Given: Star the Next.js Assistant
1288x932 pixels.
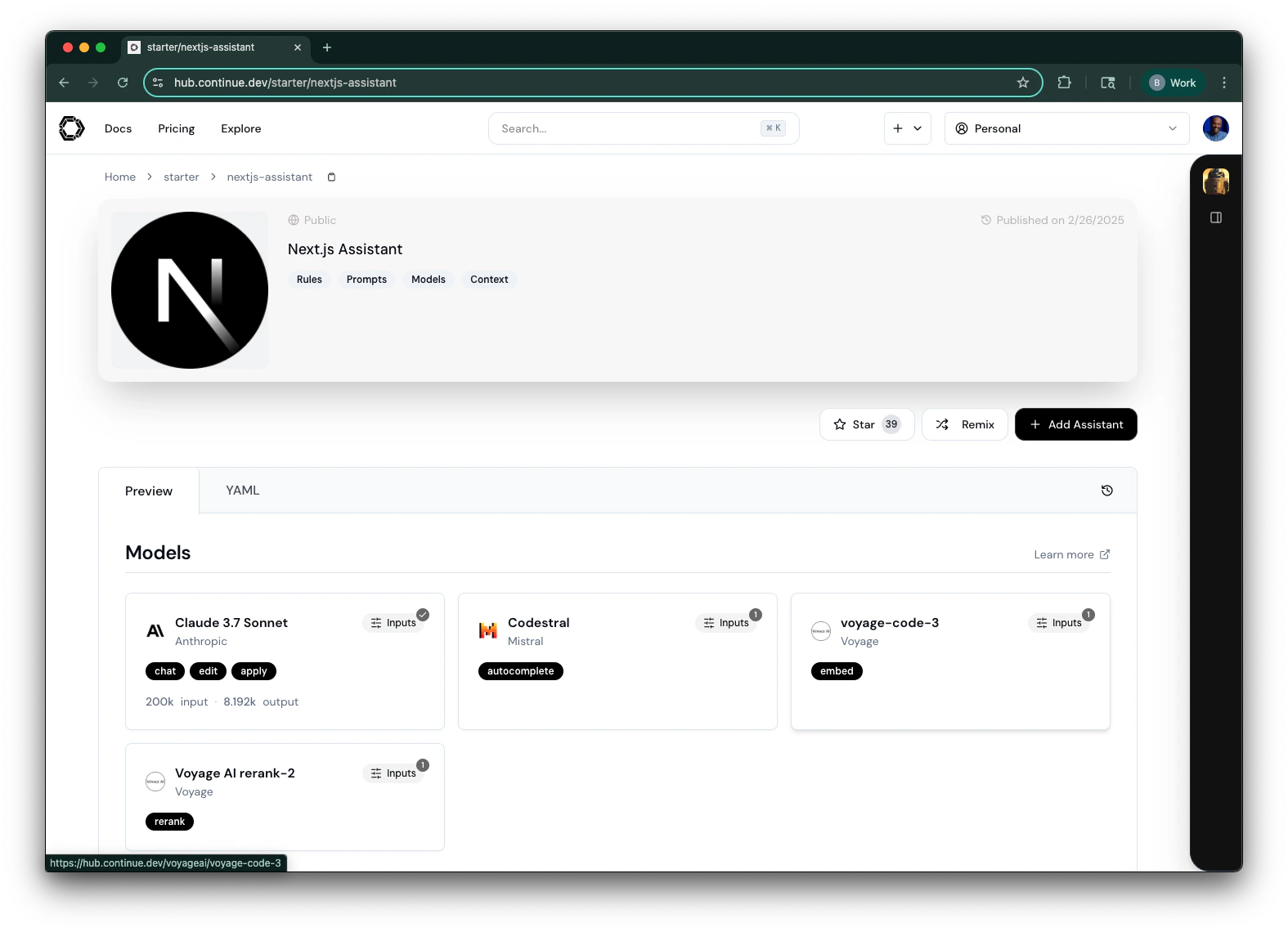Looking at the screenshot, I should [x=867, y=424].
